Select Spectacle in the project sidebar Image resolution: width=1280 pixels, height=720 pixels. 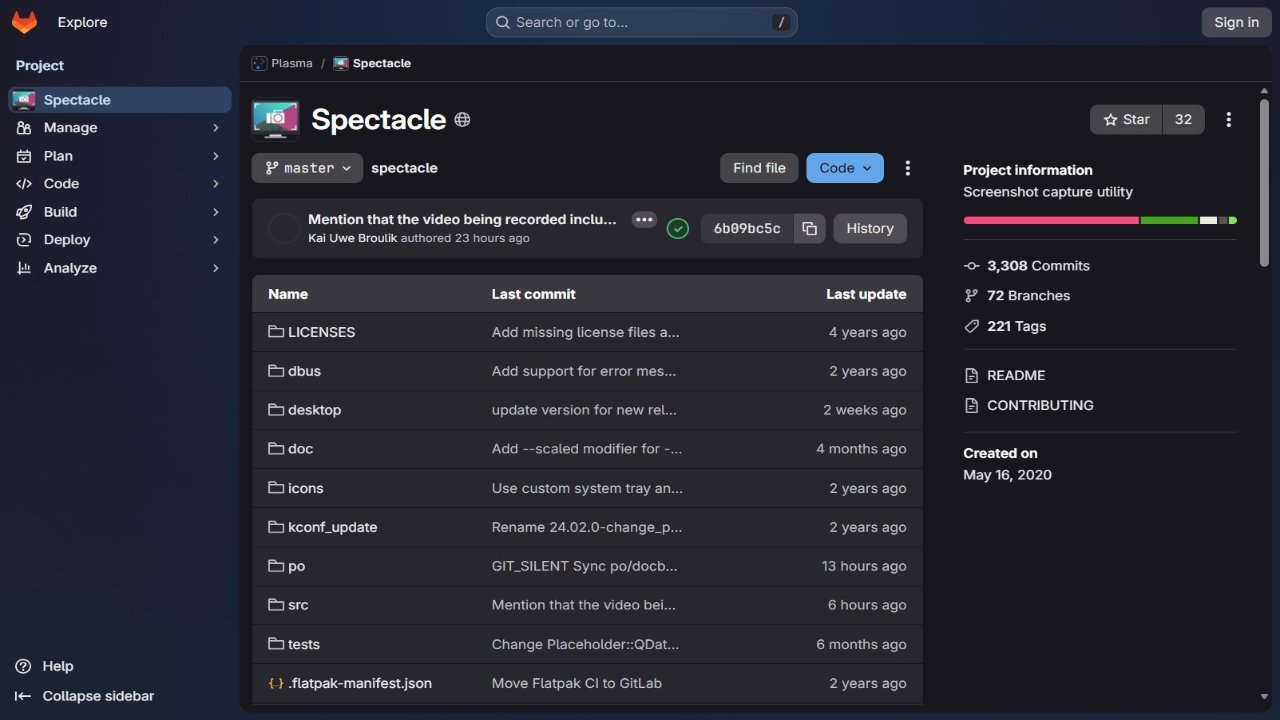120,100
